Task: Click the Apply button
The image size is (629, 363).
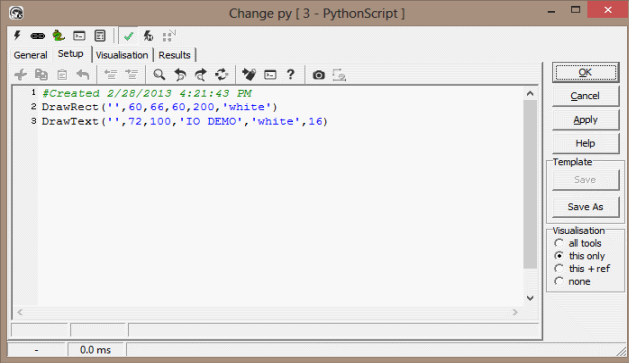Action: 585,120
